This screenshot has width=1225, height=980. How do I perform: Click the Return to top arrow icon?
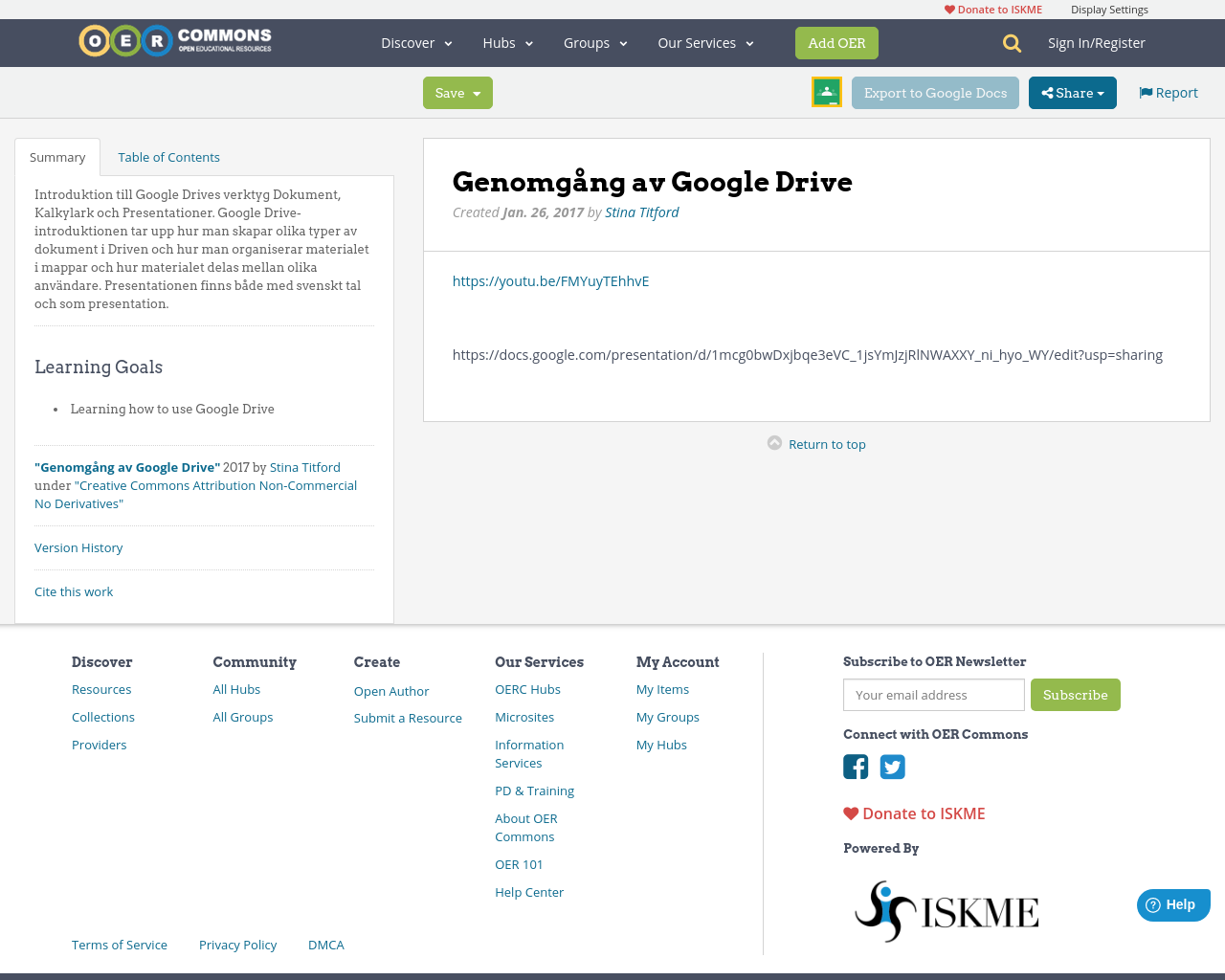point(775,443)
